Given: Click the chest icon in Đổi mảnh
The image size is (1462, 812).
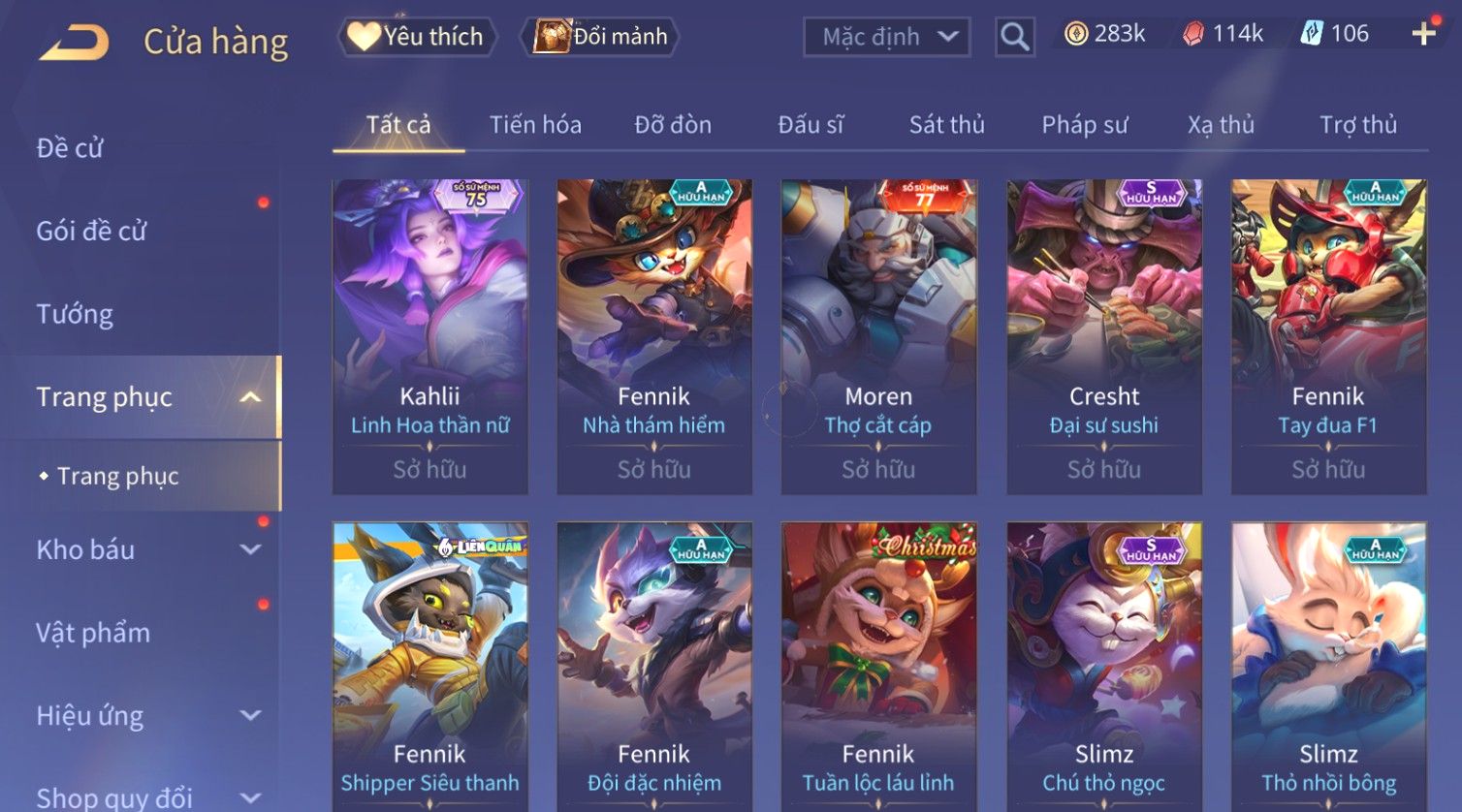Looking at the screenshot, I should pyautogui.click(x=552, y=37).
